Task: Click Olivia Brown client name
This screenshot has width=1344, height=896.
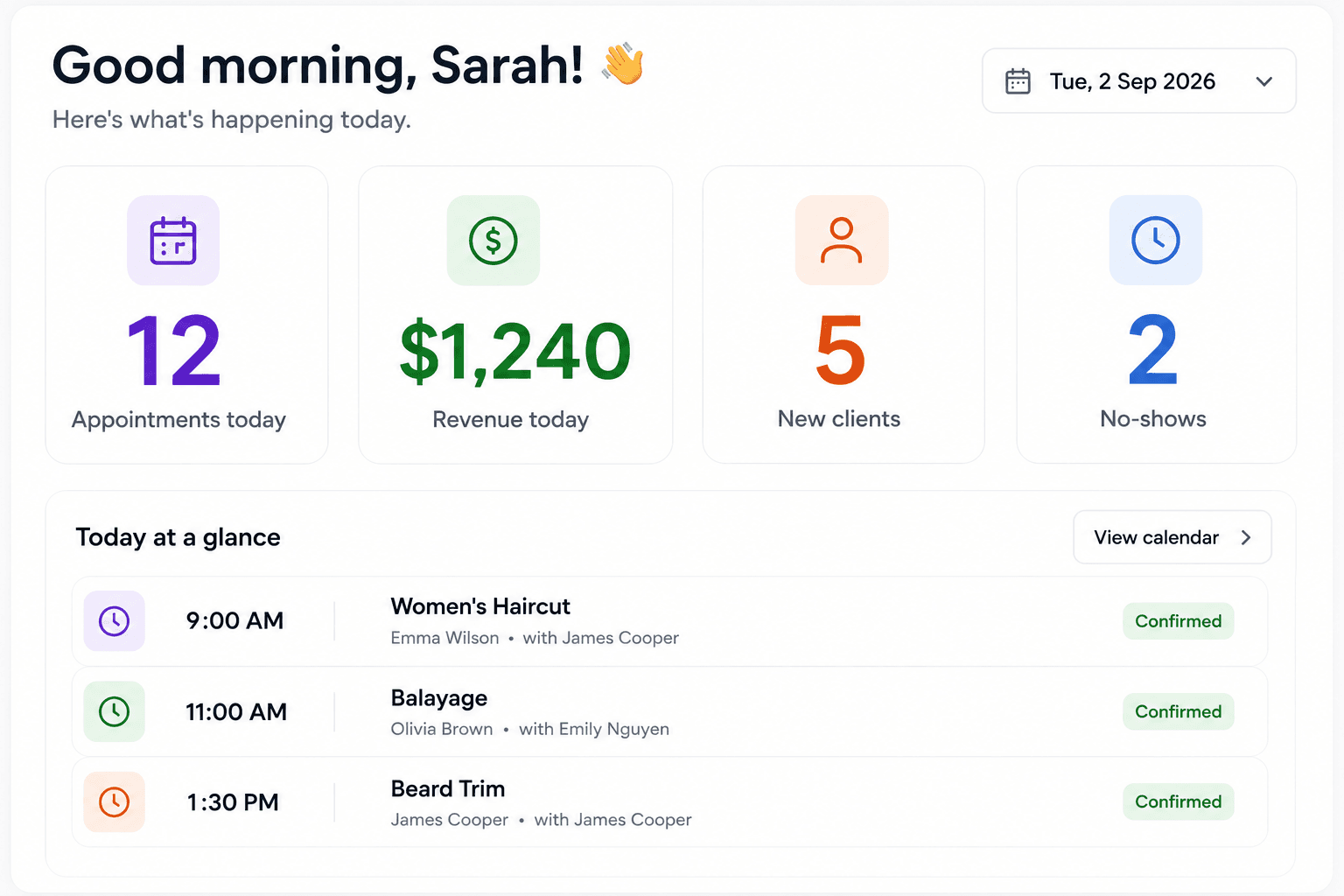Action: [442, 729]
